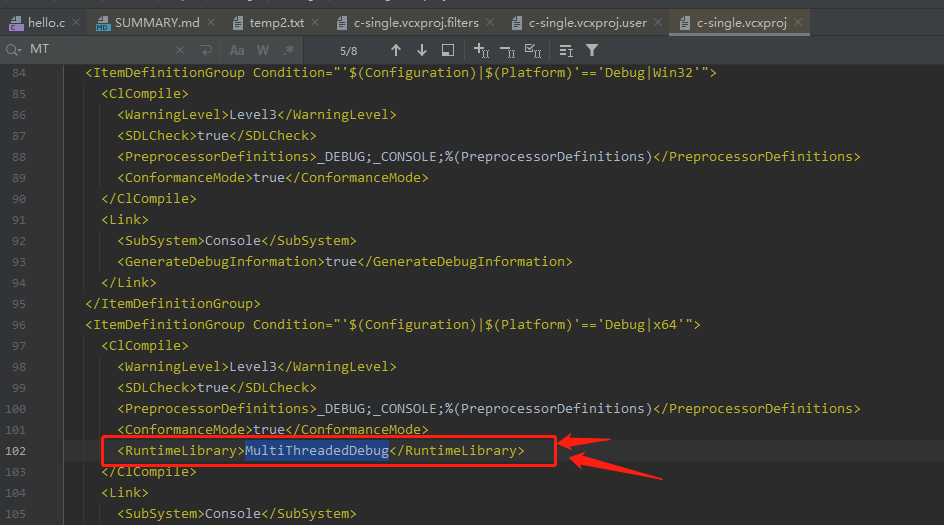Image resolution: width=944 pixels, height=525 pixels.
Task: Open search history magnifier dropdown
Action: (x=13, y=50)
